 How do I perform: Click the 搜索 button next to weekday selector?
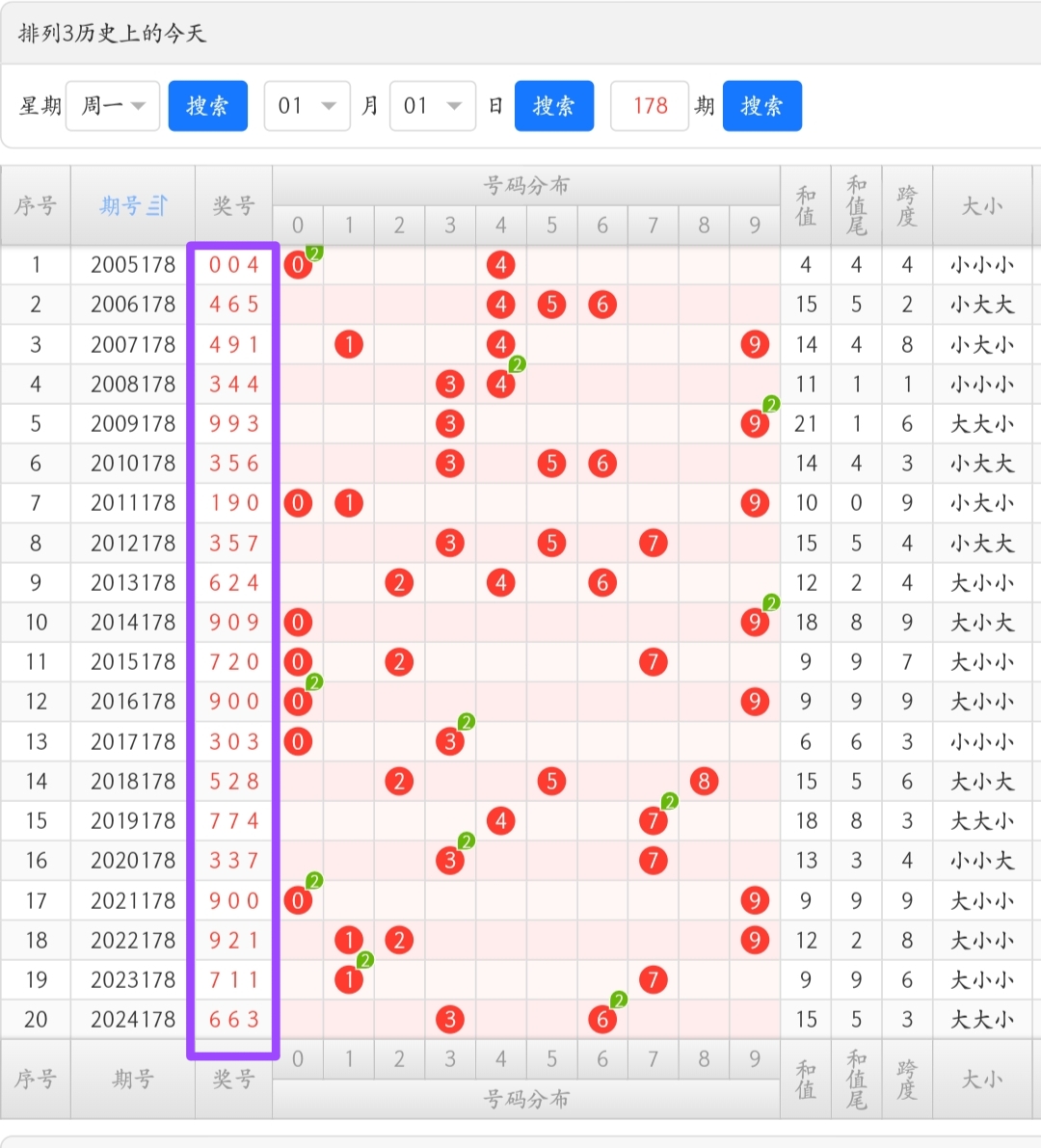point(208,106)
